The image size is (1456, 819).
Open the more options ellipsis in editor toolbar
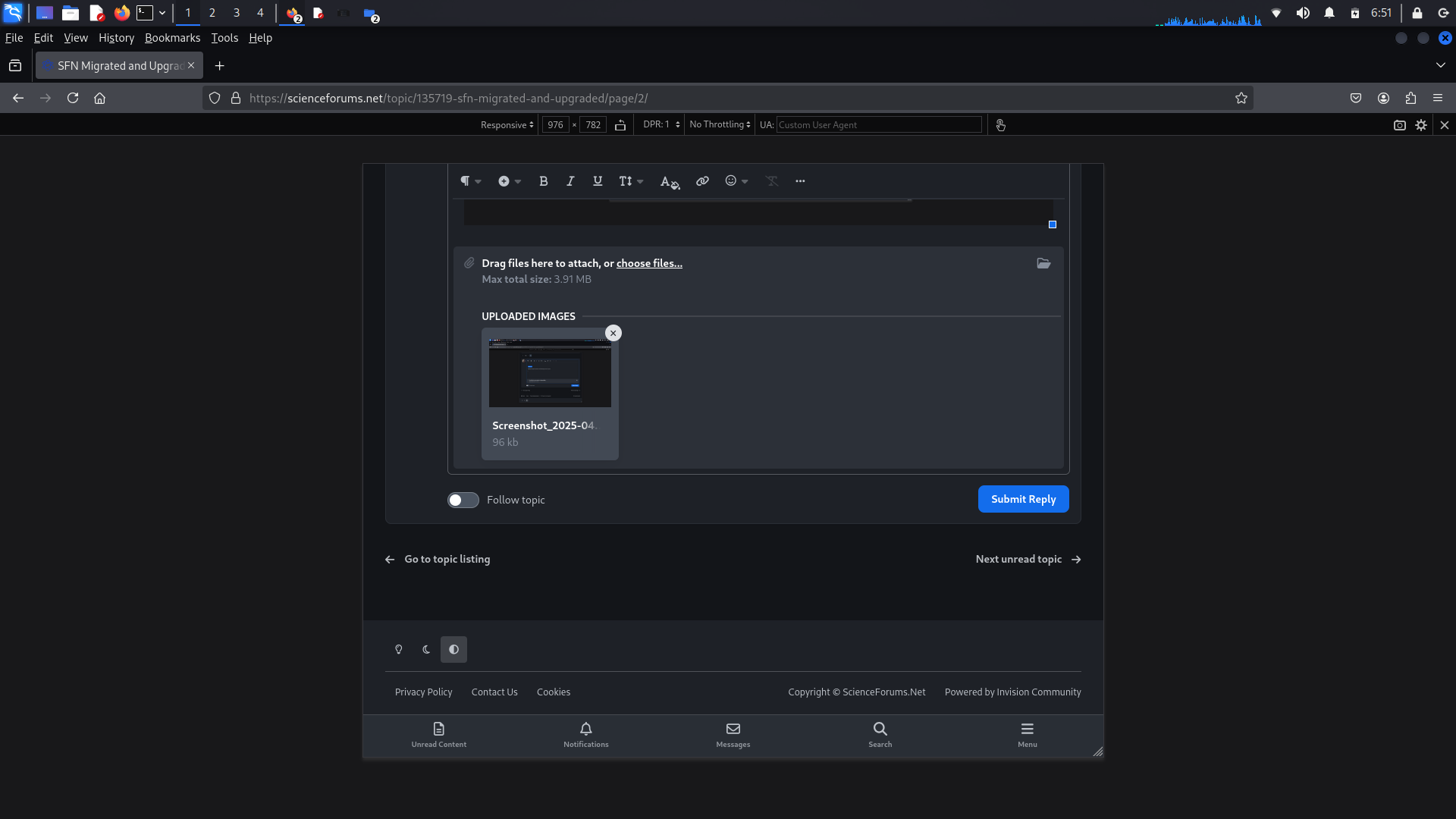click(800, 181)
